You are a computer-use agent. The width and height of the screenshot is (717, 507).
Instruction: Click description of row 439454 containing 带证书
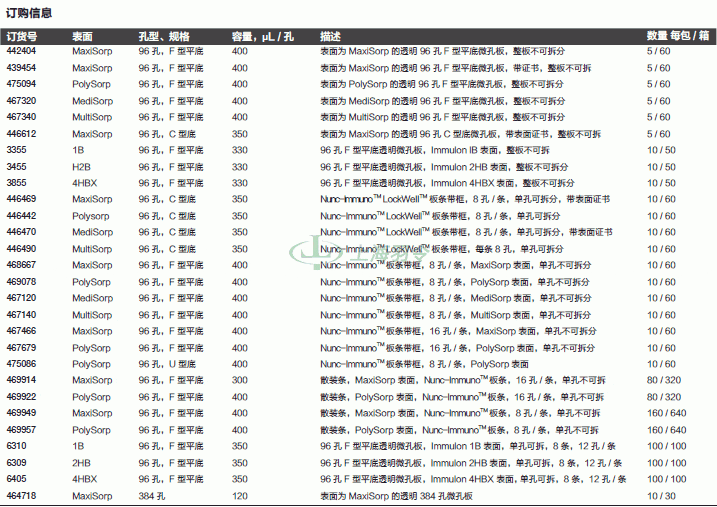(x=455, y=68)
